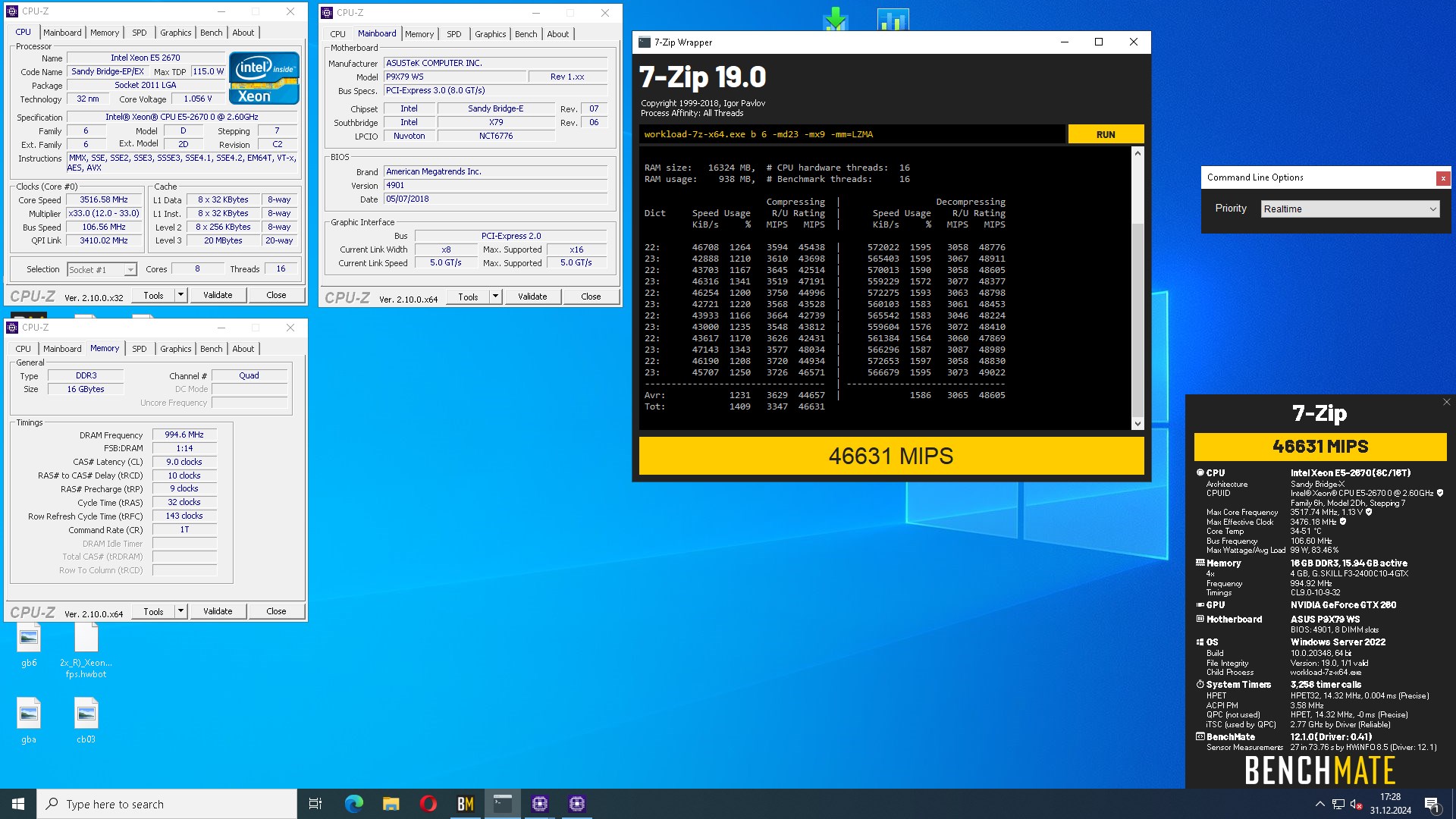Click taskbar search box

(x=167, y=804)
